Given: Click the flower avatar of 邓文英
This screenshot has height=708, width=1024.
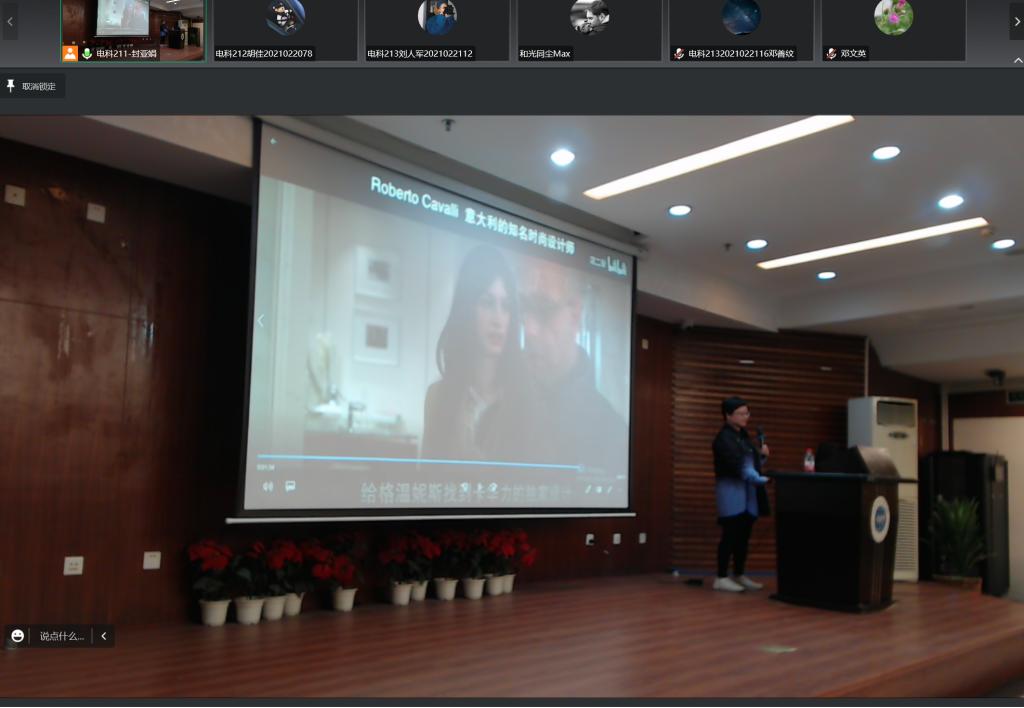Looking at the screenshot, I should 893,17.
